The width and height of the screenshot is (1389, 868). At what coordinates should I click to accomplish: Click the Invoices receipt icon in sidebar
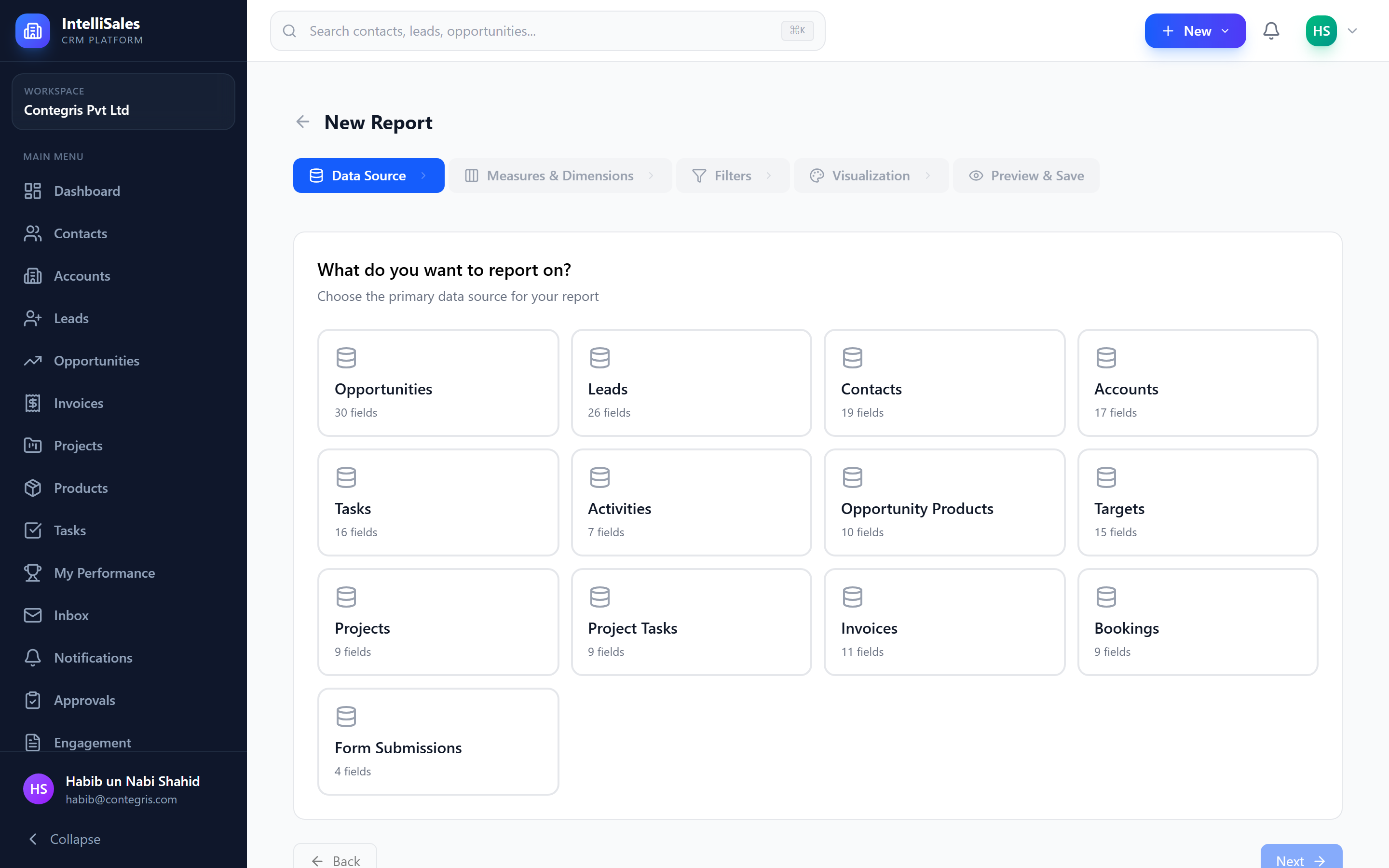[x=33, y=404]
